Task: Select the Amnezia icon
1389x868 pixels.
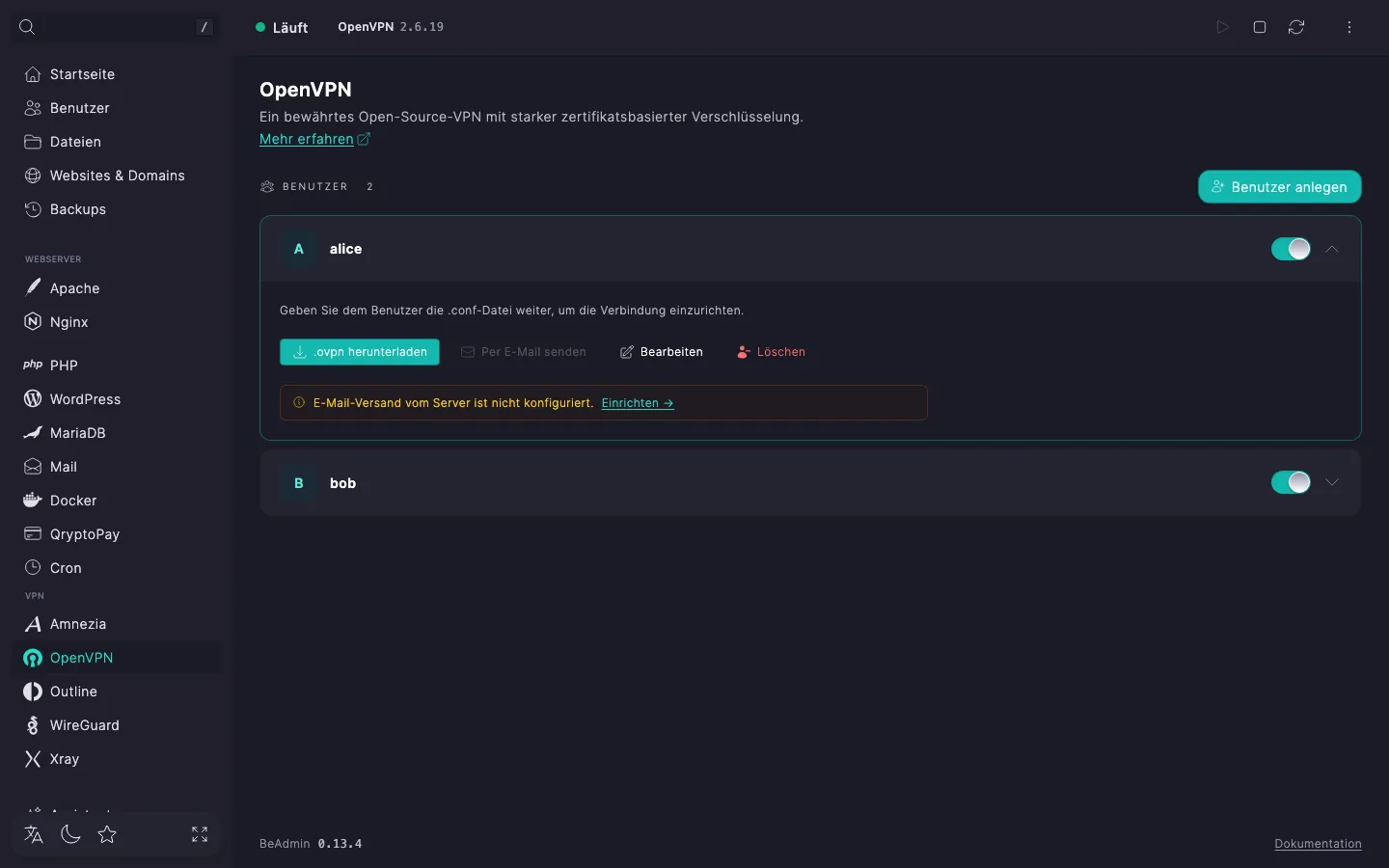Action: 33,624
